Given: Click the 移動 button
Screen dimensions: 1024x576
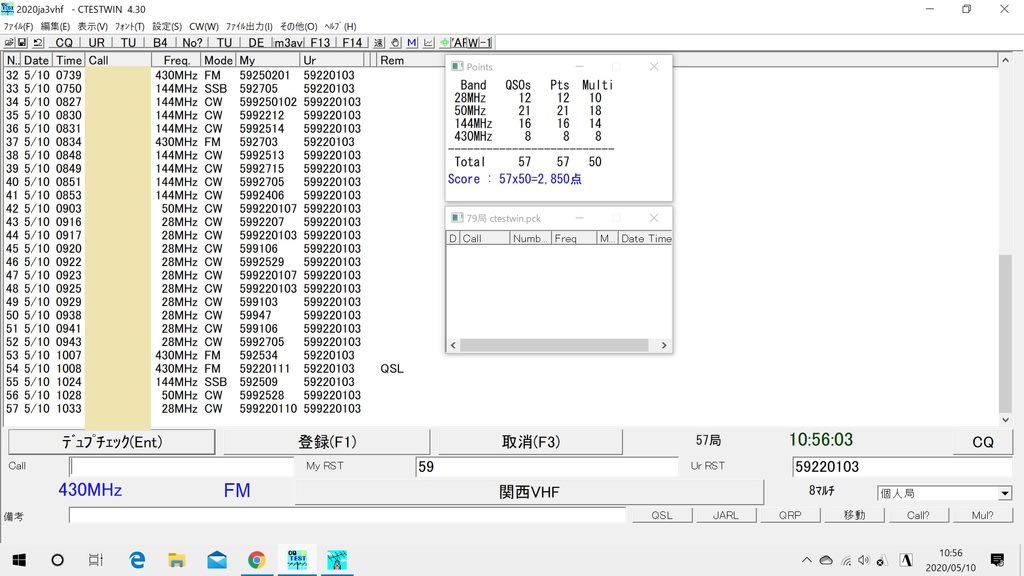Looking at the screenshot, I should [x=854, y=515].
